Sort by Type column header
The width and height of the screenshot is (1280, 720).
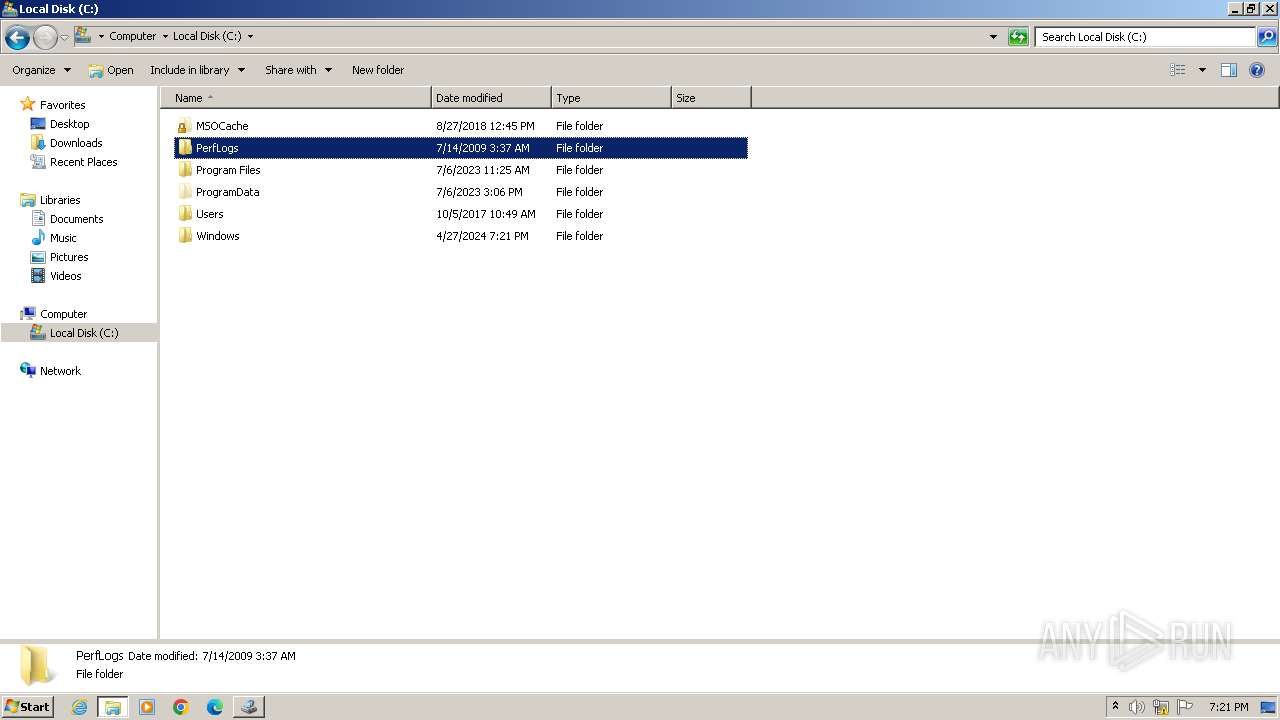[611, 98]
